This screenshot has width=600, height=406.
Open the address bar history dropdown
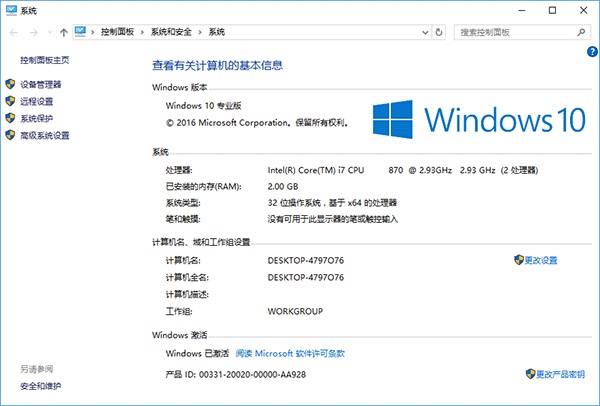tap(425, 33)
